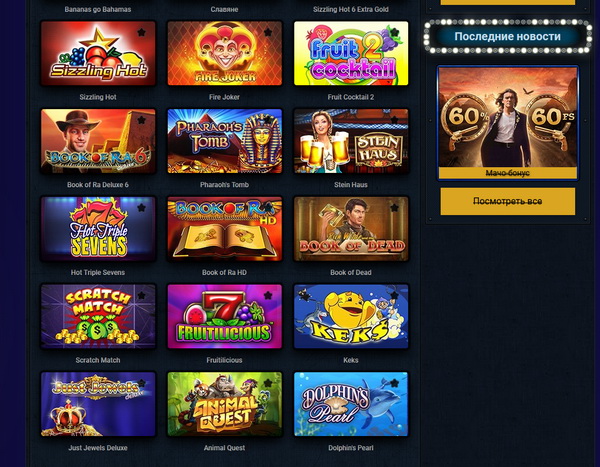Open the Pharaoh's Tomb game thumbnail

pyautogui.click(x=225, y=141)
